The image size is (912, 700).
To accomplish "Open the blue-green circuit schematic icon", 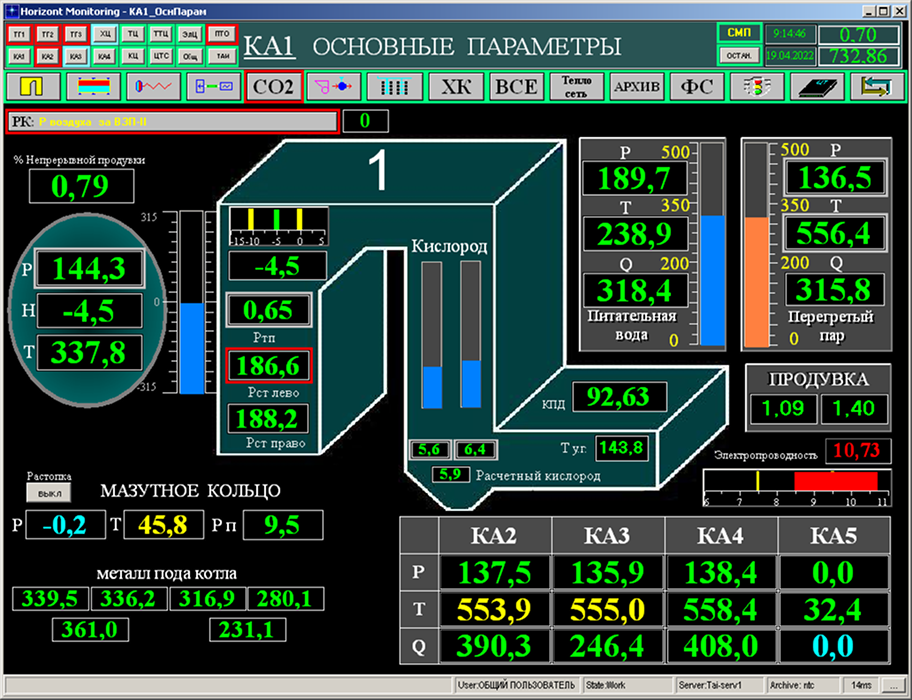I will [x=214, y=87].
